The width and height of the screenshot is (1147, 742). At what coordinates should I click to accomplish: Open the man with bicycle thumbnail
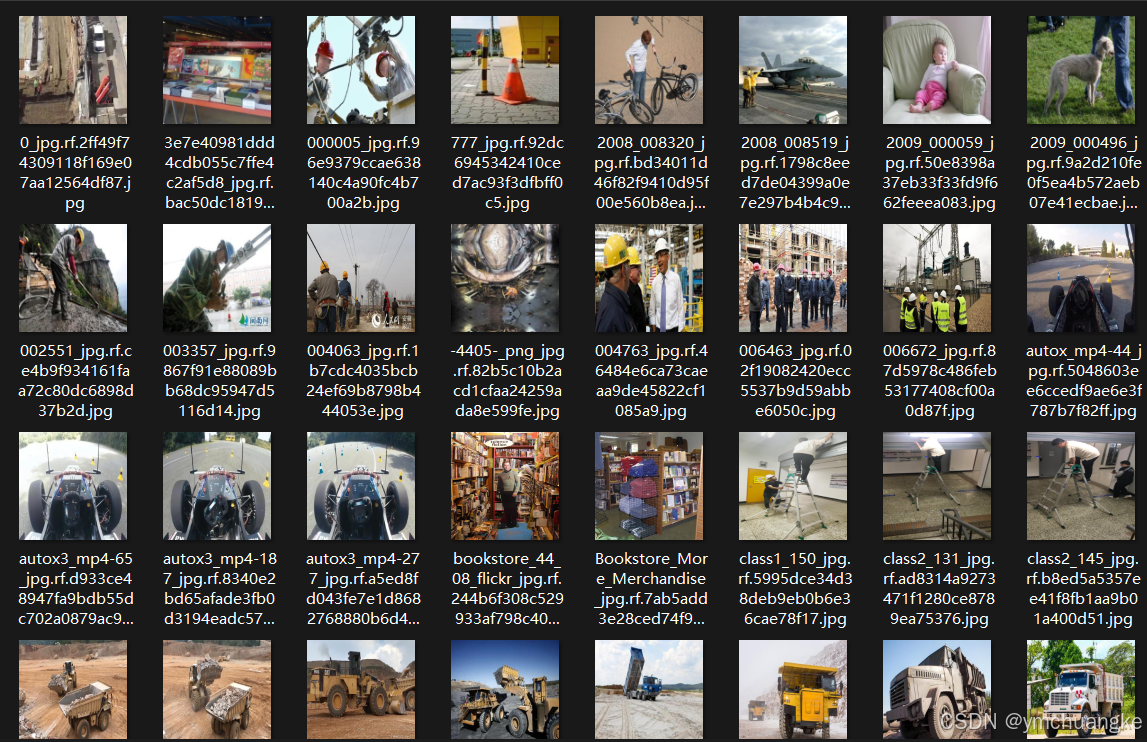(x=649, y=70)
